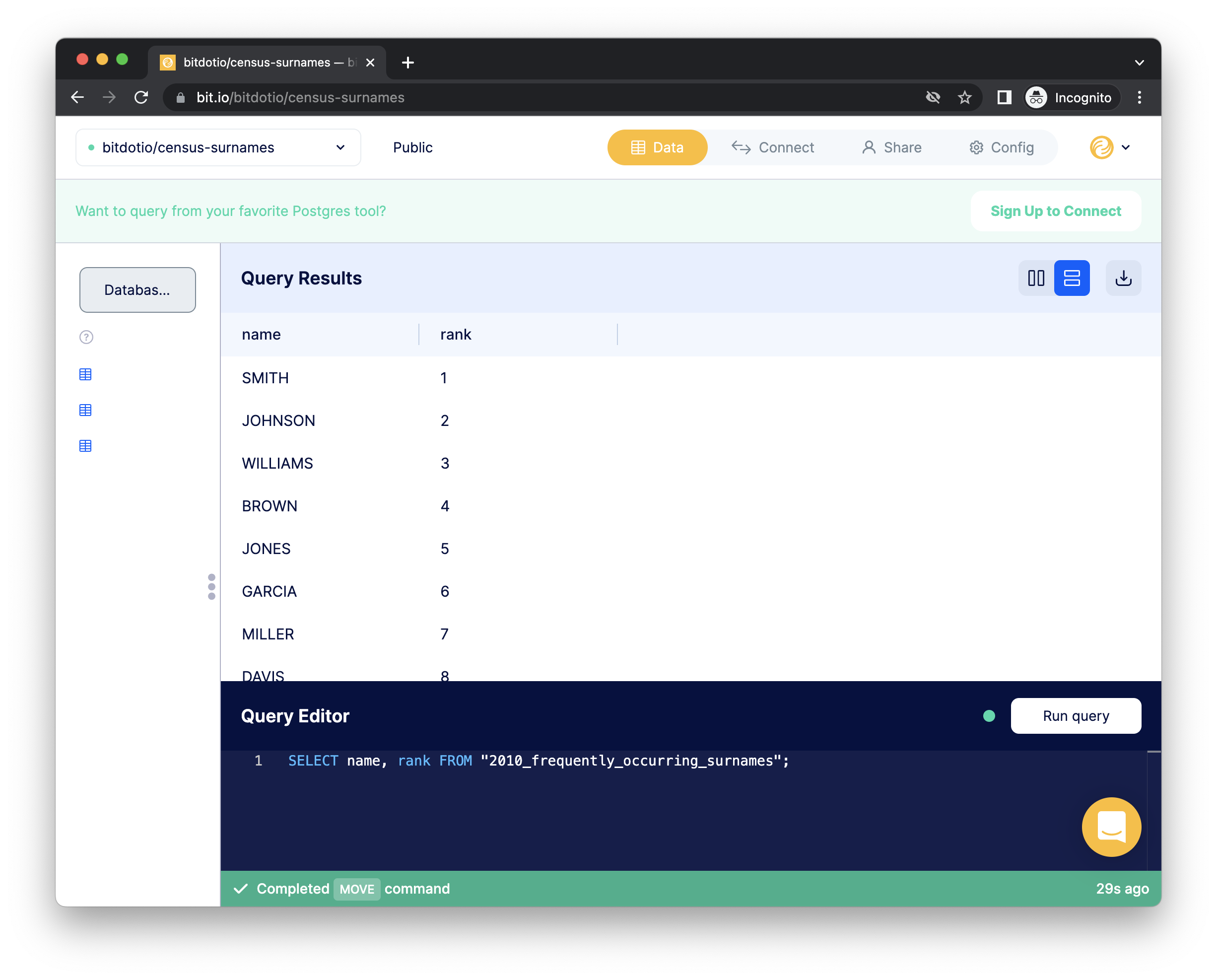Open the chat support bubble
Screen dimensions: 1217x980
[1111, 827]
